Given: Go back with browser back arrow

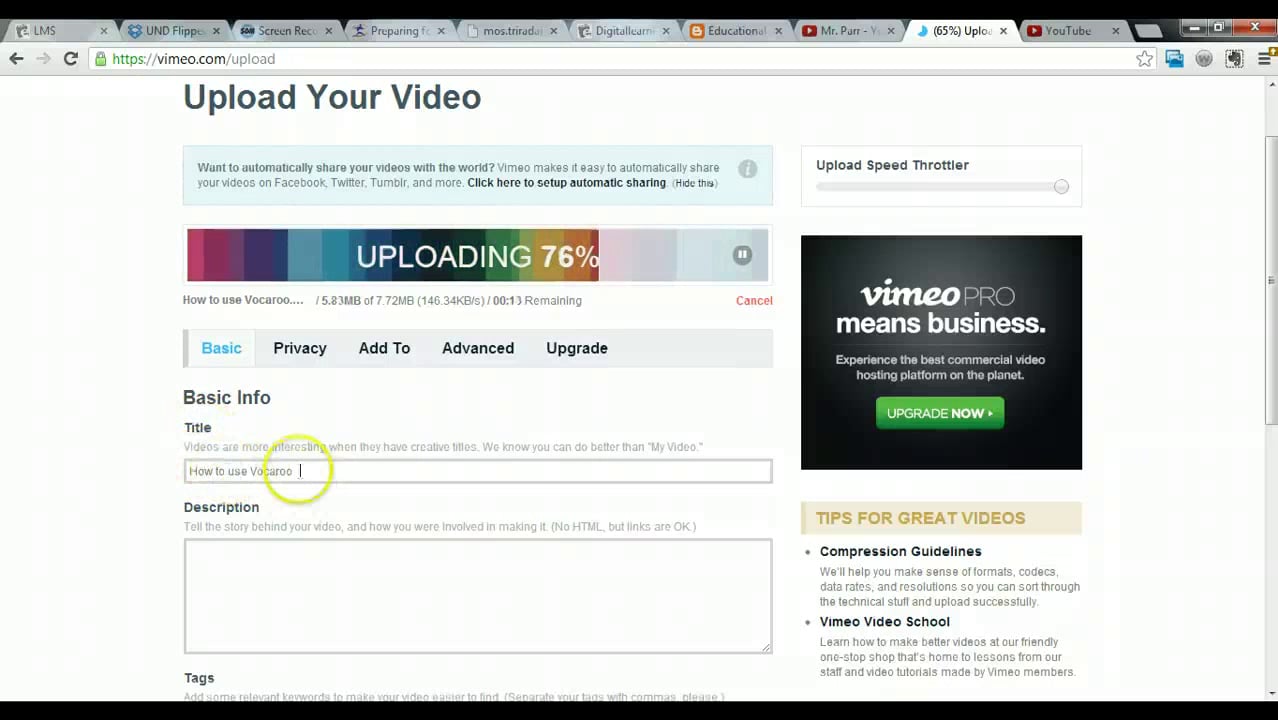Looking at the screenshot, I should pos(16,59).
